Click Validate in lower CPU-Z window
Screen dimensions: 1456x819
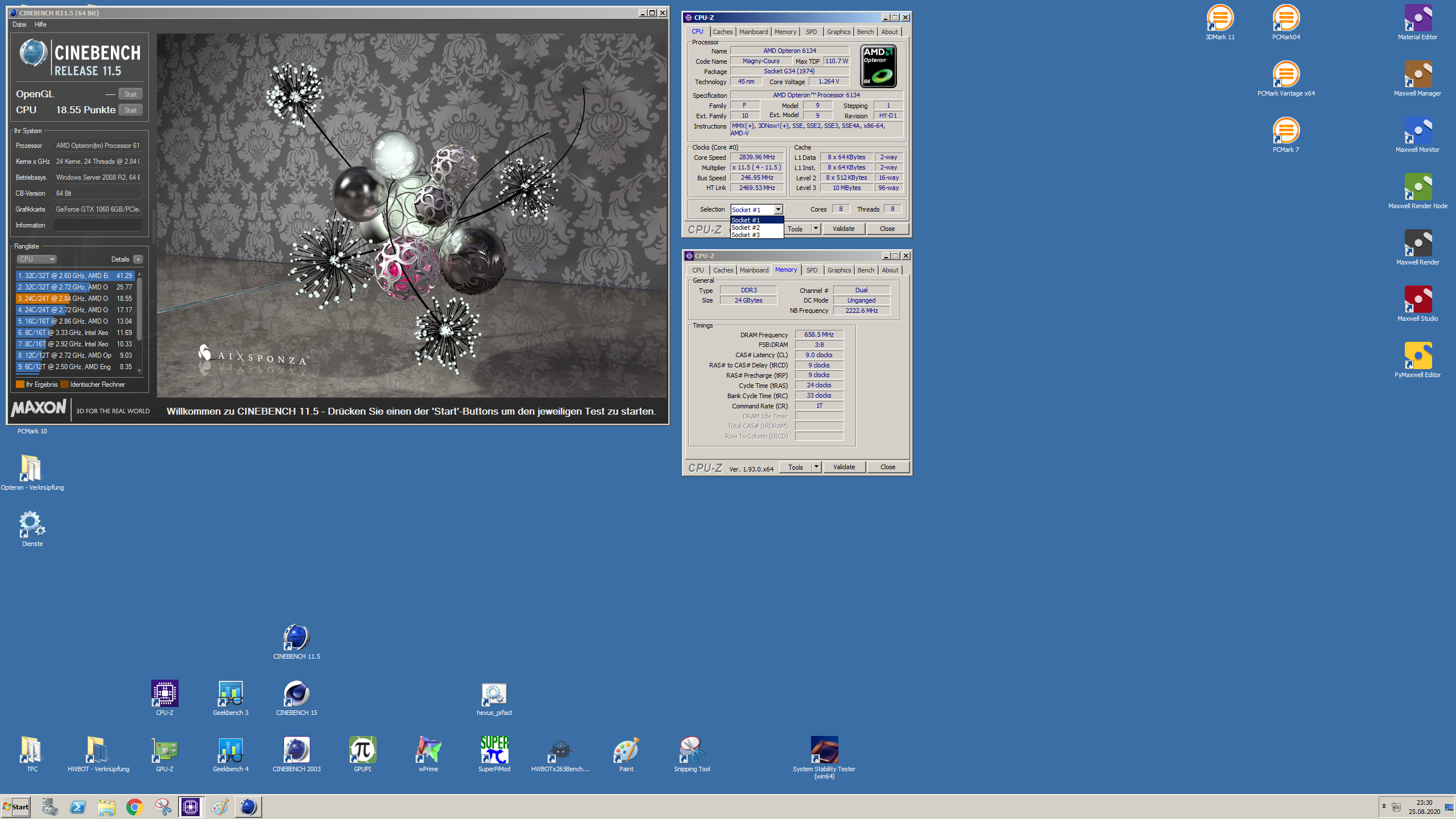[x=844, y=467]
